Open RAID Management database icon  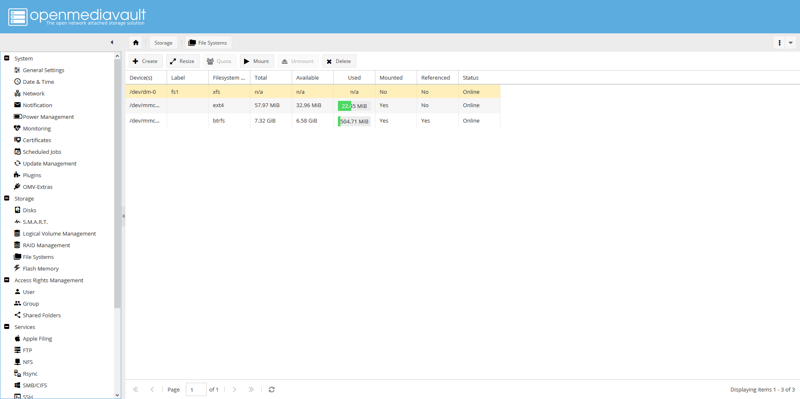(17, 245)
